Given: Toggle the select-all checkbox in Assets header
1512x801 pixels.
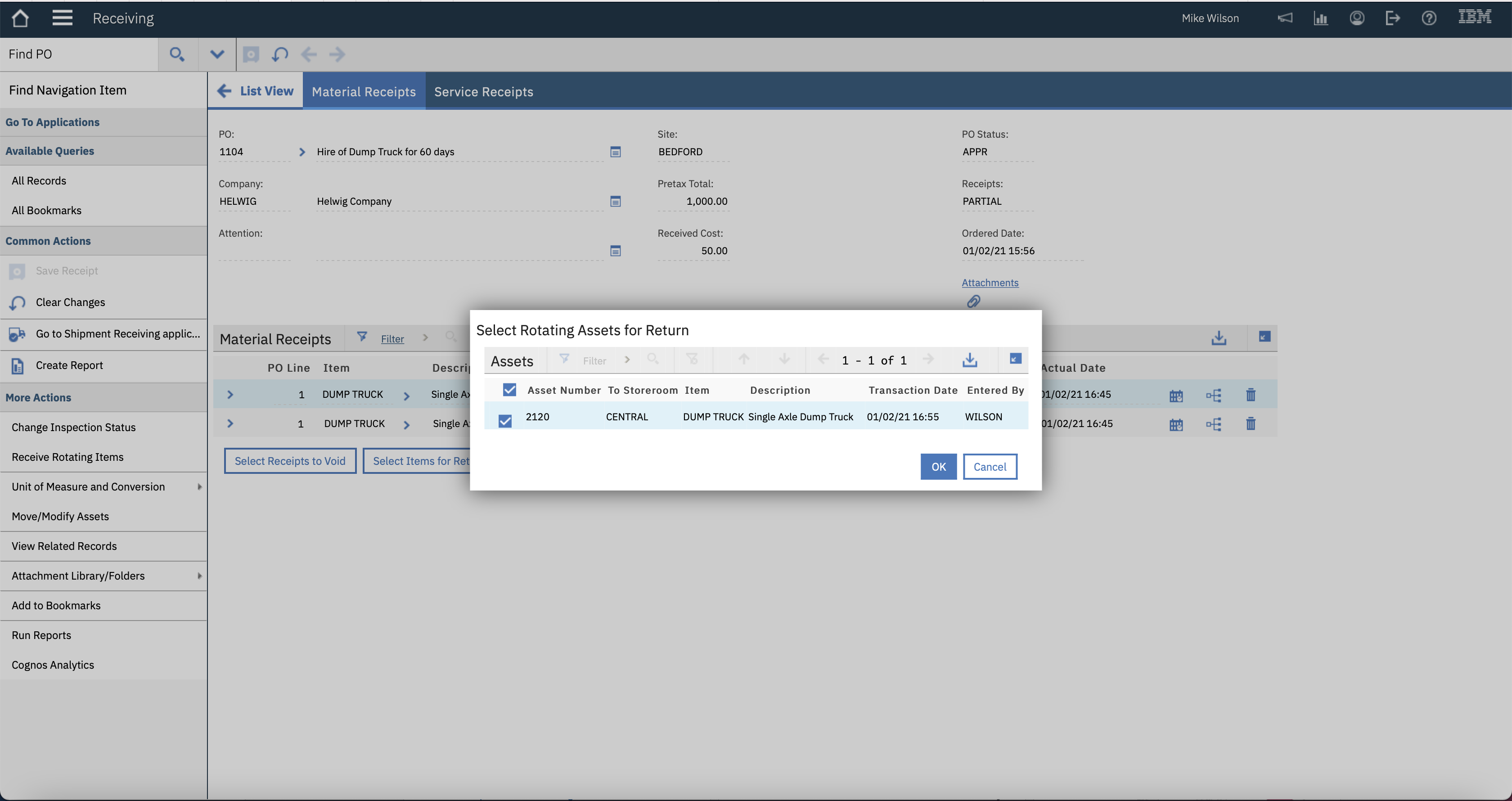Looking at the screenshot, I should [509, 389].
